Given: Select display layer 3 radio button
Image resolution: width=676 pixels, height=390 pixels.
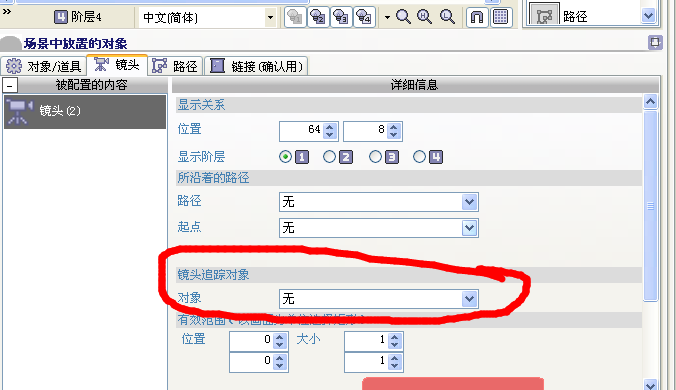Looking at the screenshot, I should (x=375, y=157).
